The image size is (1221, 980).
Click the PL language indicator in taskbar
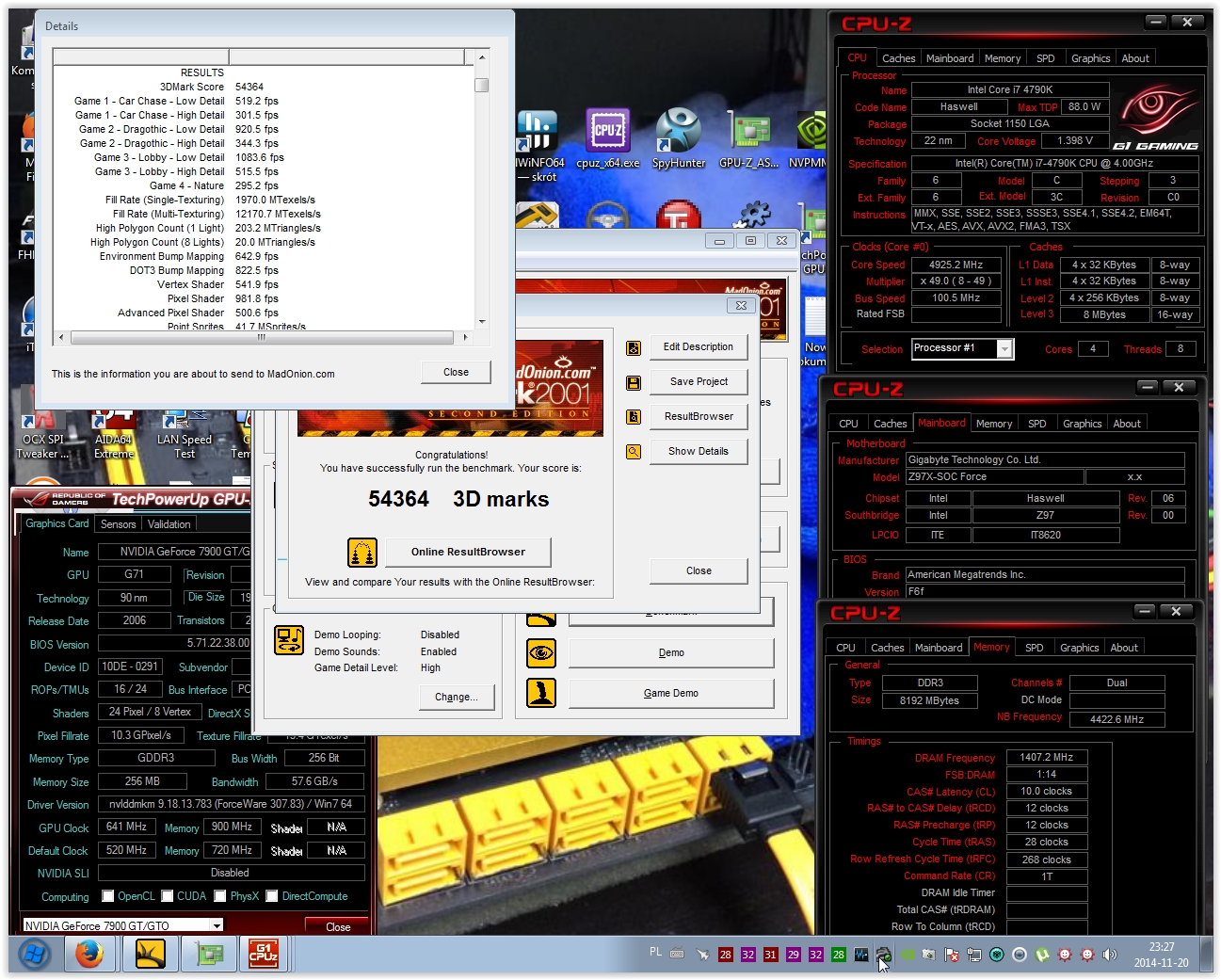tap(655, 952)
